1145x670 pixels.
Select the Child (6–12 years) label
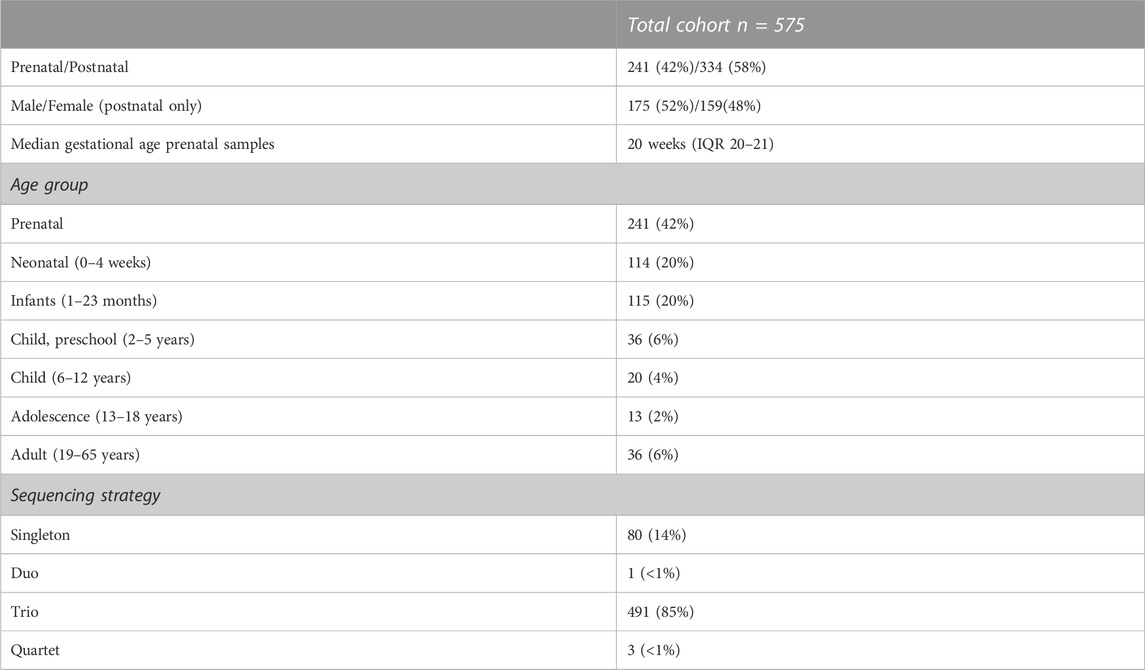[x=70, y=377]
